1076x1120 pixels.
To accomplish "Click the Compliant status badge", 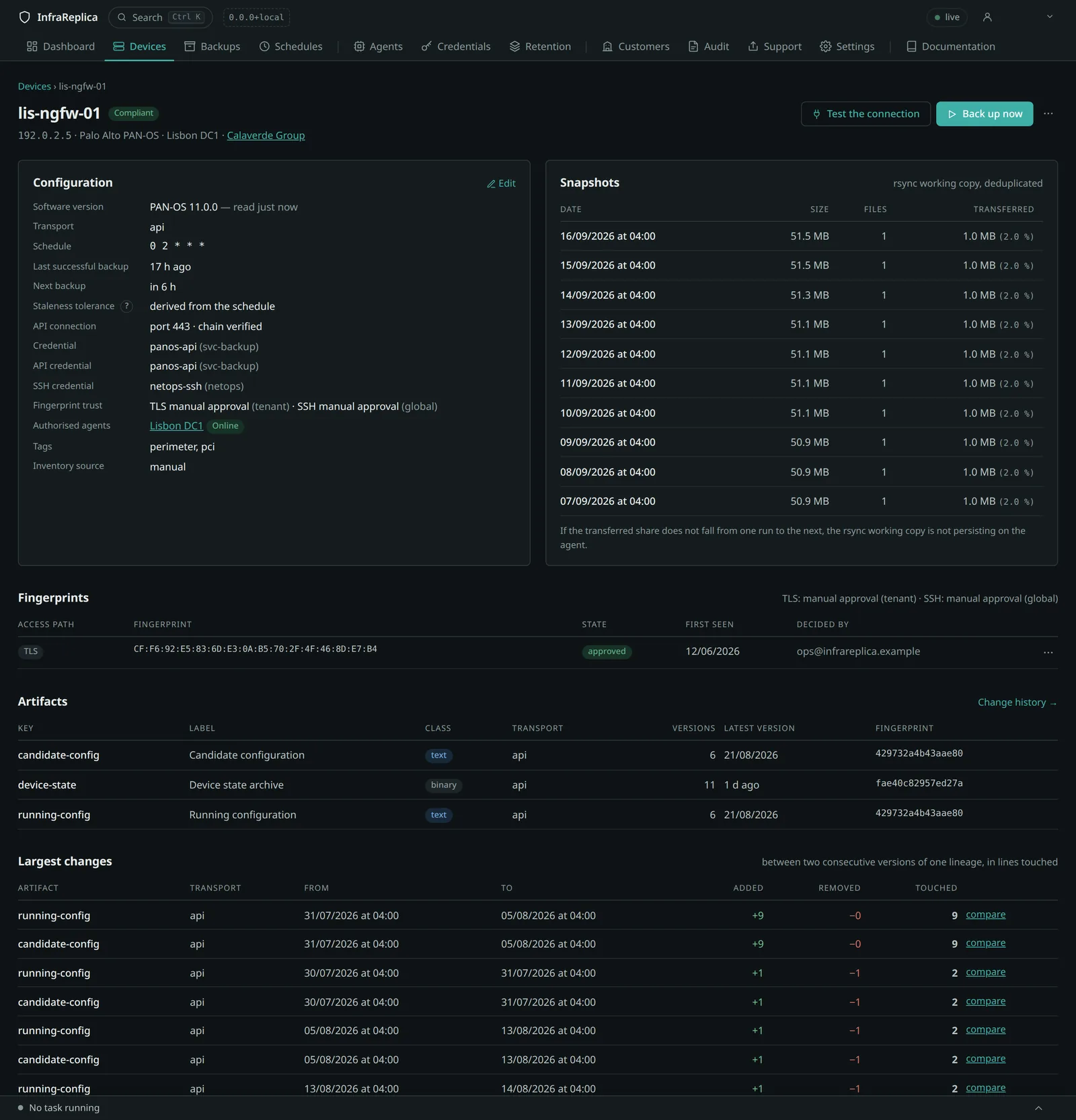I will (x=134, y=113).
